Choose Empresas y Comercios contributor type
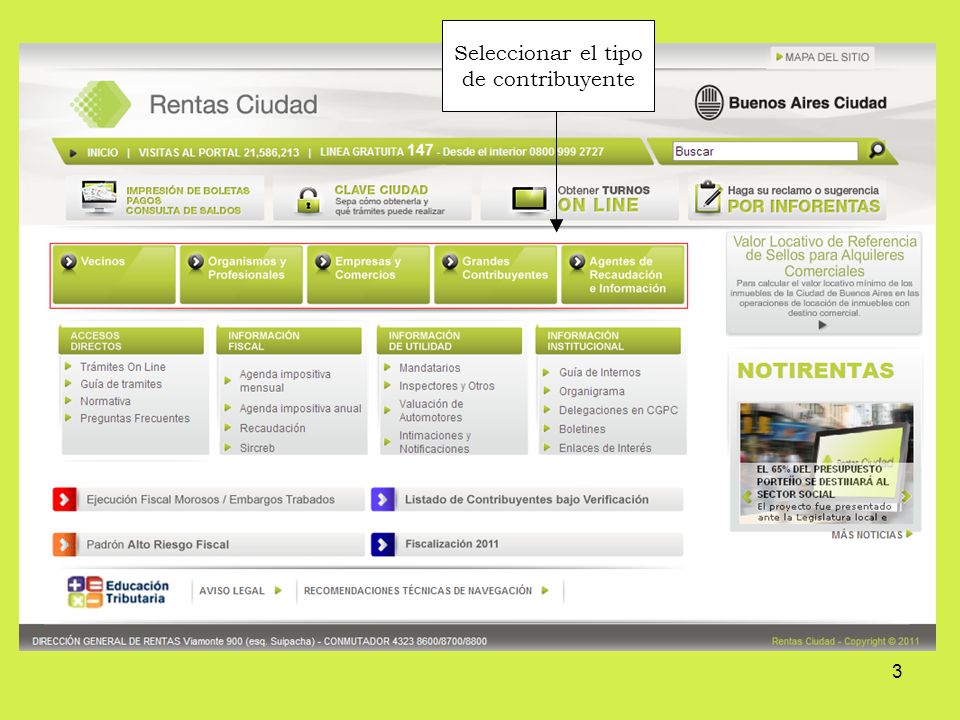 point(369,275)
